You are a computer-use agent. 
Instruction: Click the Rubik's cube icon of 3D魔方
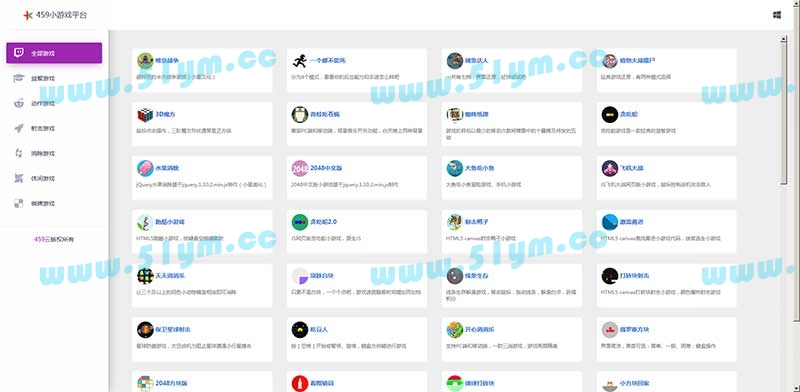145,114
